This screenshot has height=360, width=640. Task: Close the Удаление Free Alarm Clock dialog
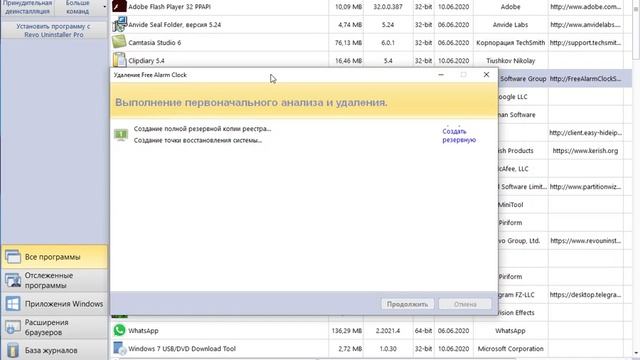point(486,75)
